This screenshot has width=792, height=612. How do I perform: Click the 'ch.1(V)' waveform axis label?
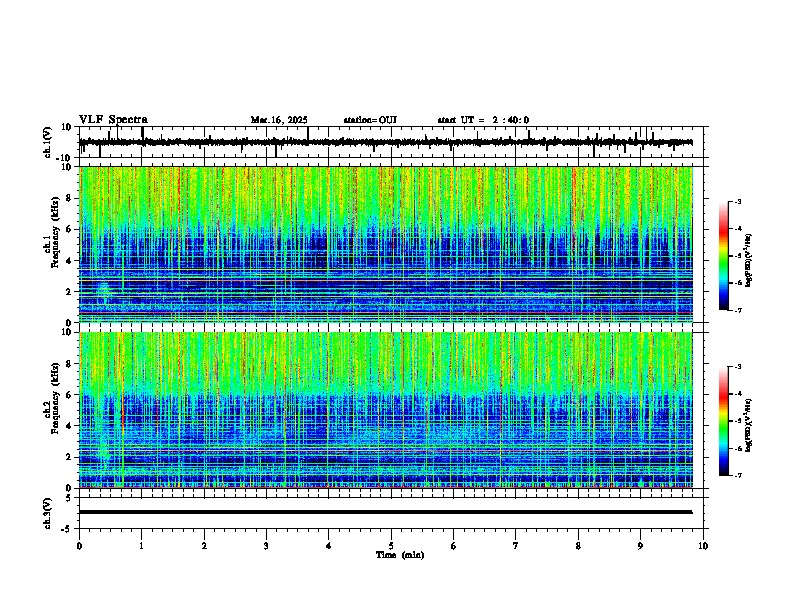pos(47,142)
